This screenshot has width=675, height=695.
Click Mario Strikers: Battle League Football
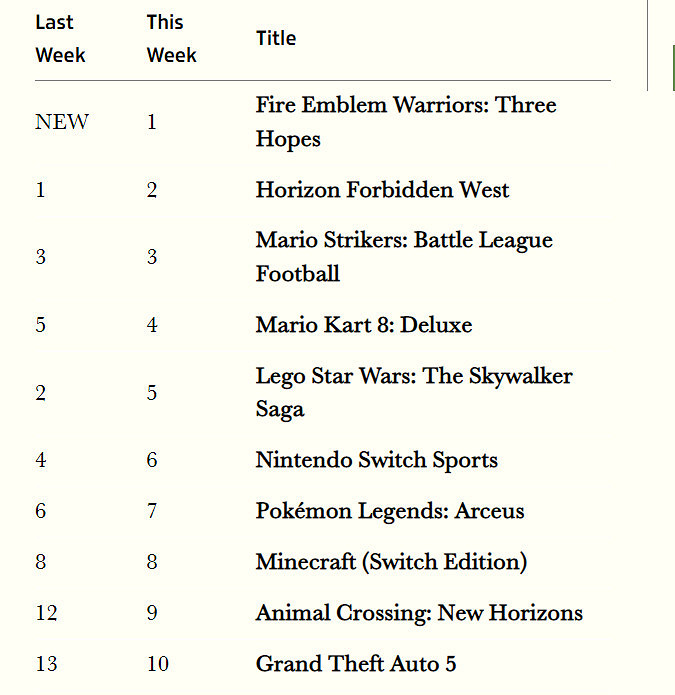pyautogui.click(x=403, y=257)
